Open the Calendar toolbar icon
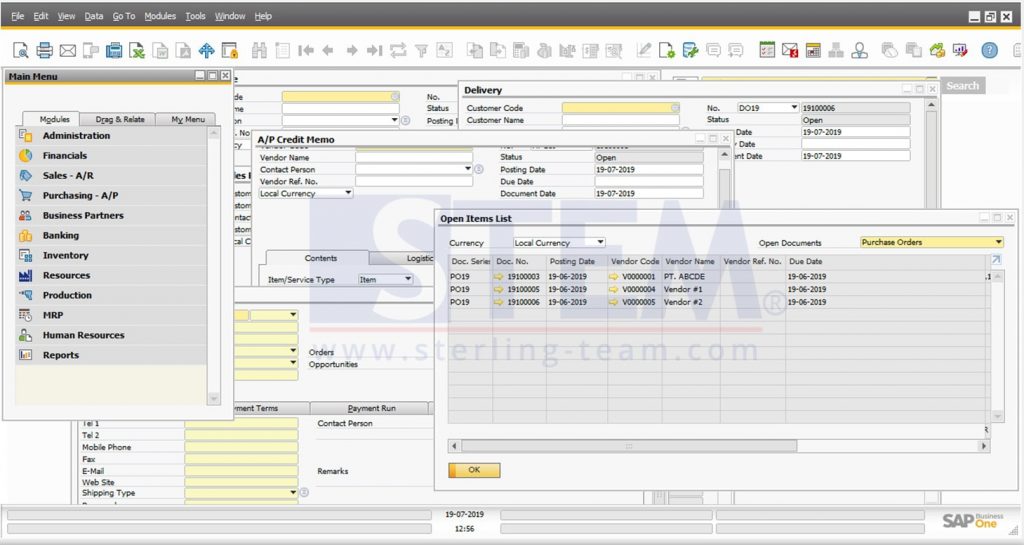The image size is (1024, 545). tap(813, 50)
